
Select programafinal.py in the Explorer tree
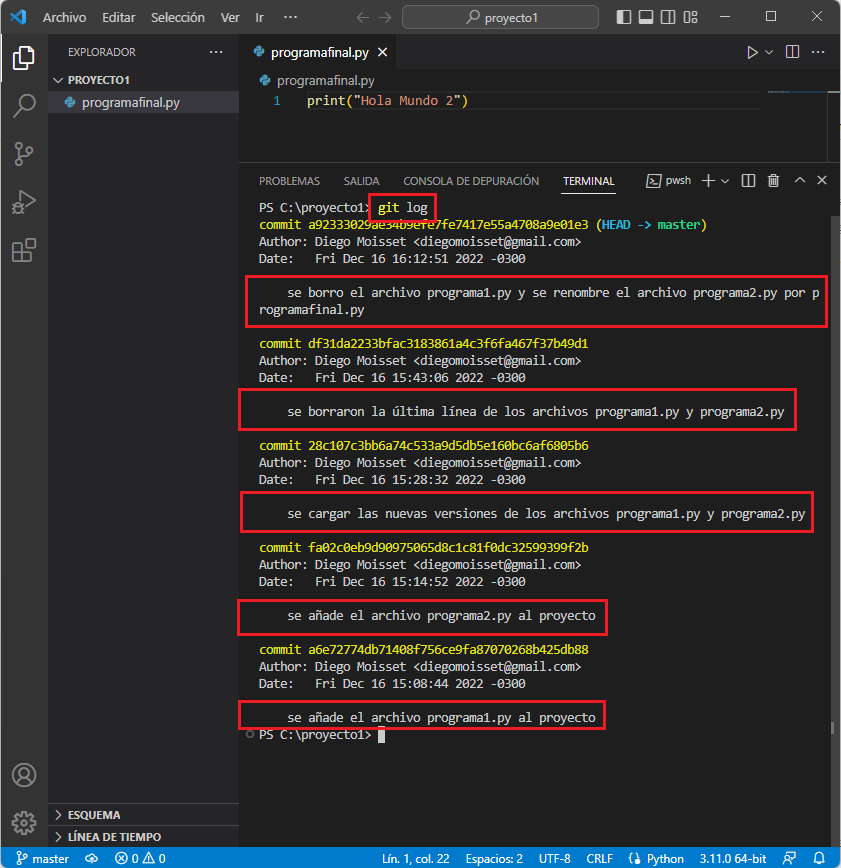(x=144, y=102)
